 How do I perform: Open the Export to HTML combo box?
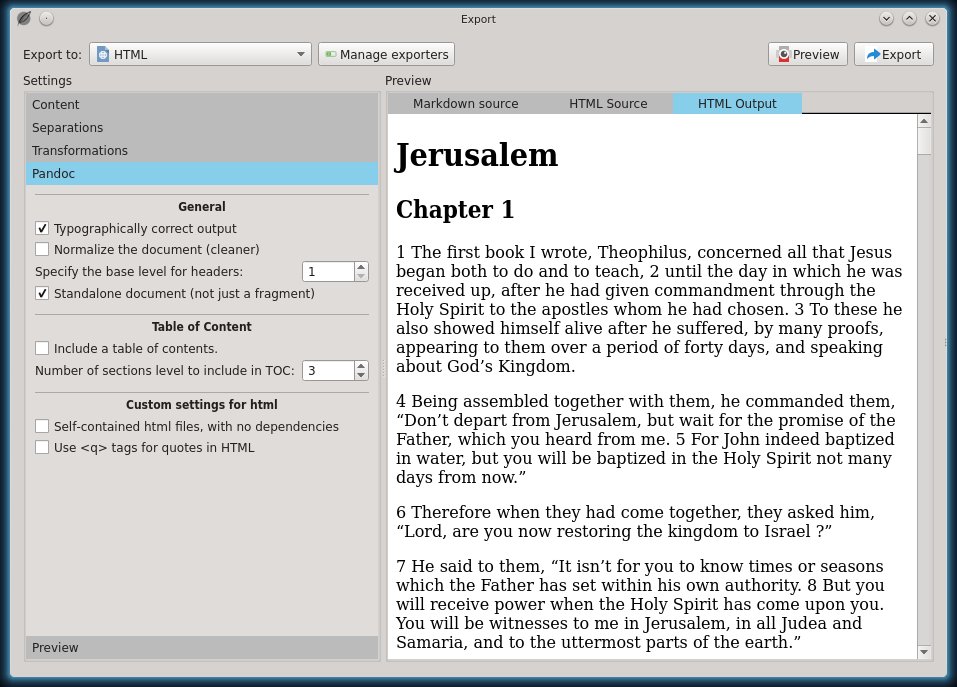point(200,54)
